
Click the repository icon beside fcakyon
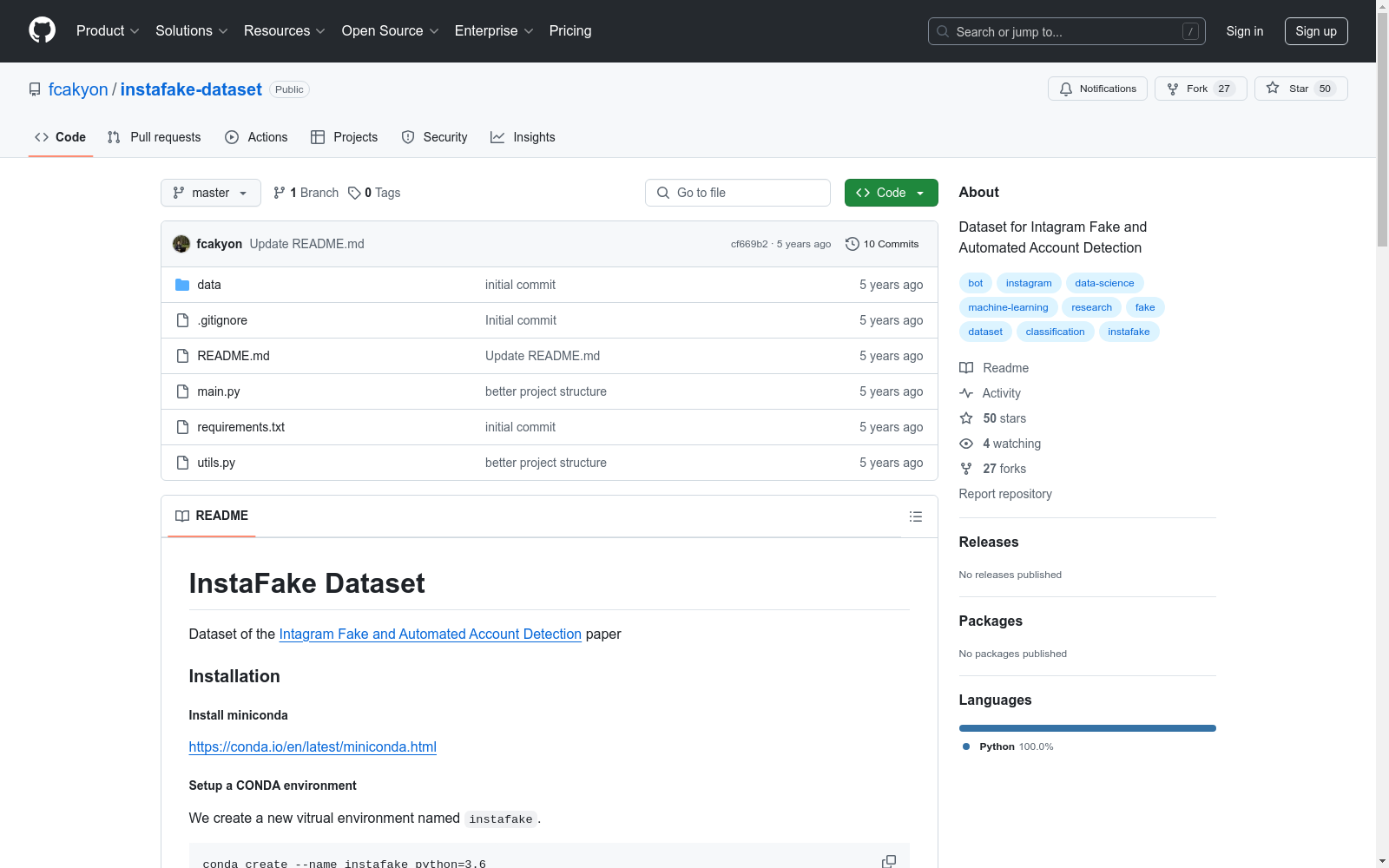pyautogui.click(x=35, y=89)
